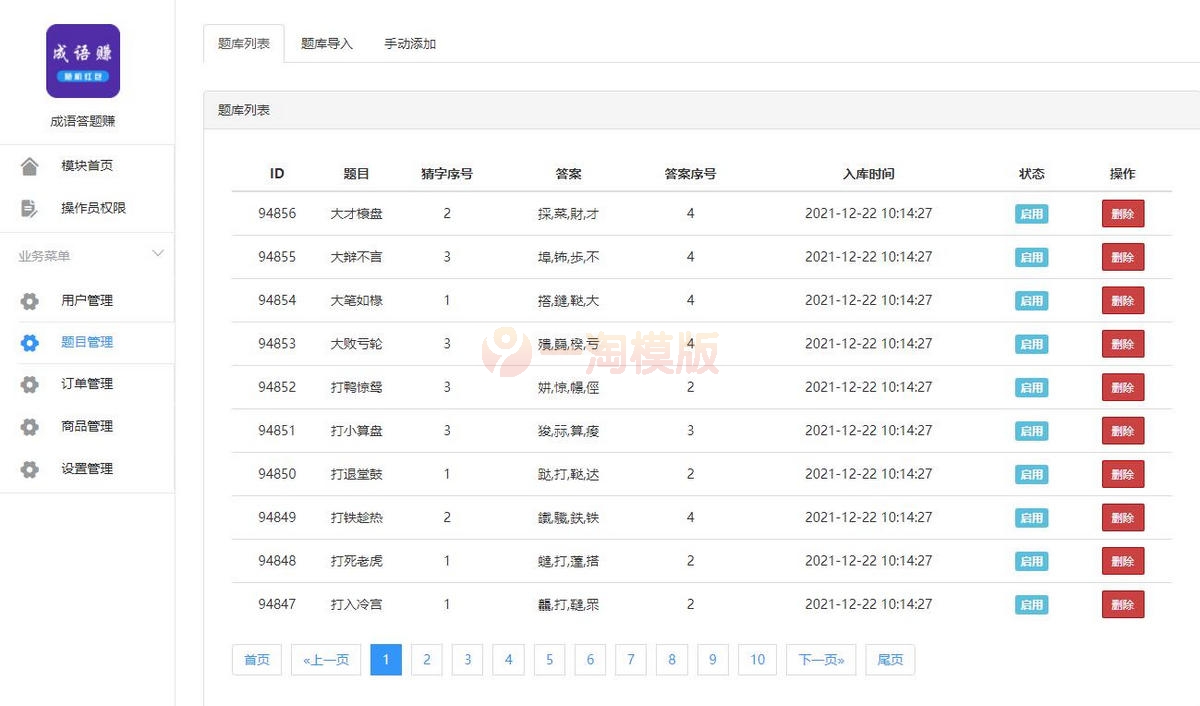The image size is (1200, 706).
Task: Switch to the 题库导入 tab
Action: 327,43
